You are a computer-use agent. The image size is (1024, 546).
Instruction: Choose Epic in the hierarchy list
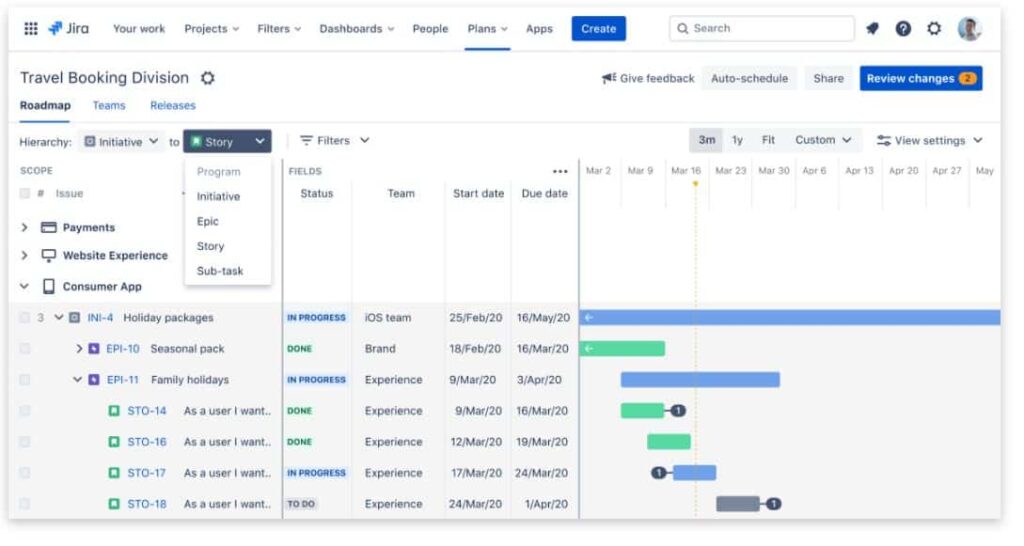(208, 221)
